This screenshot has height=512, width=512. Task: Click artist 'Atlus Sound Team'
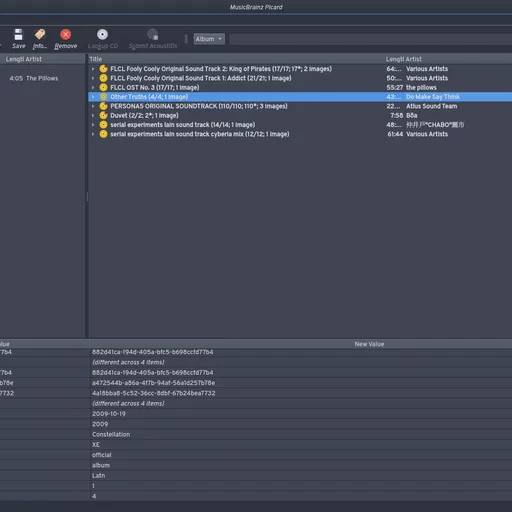click(x=431, y=106)
